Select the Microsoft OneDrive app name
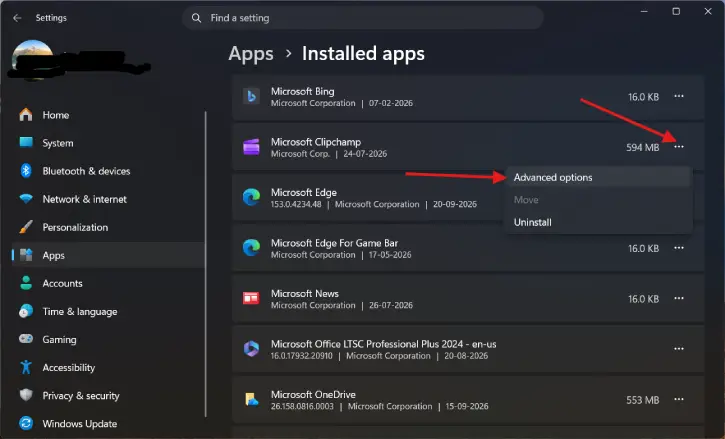This screenshot has width=725, height=439. 313,395
